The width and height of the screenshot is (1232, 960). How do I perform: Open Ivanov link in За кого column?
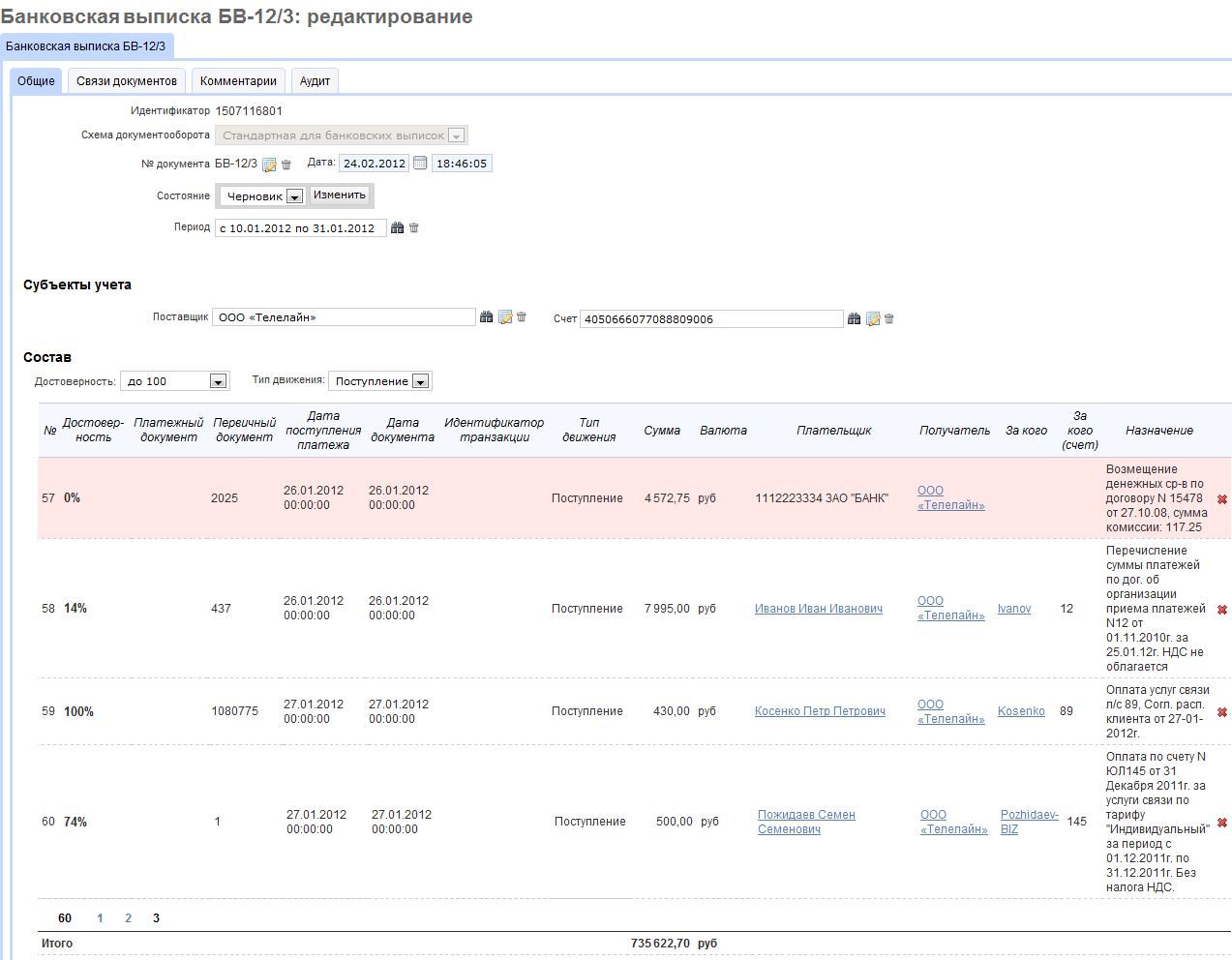(1014, 609)
